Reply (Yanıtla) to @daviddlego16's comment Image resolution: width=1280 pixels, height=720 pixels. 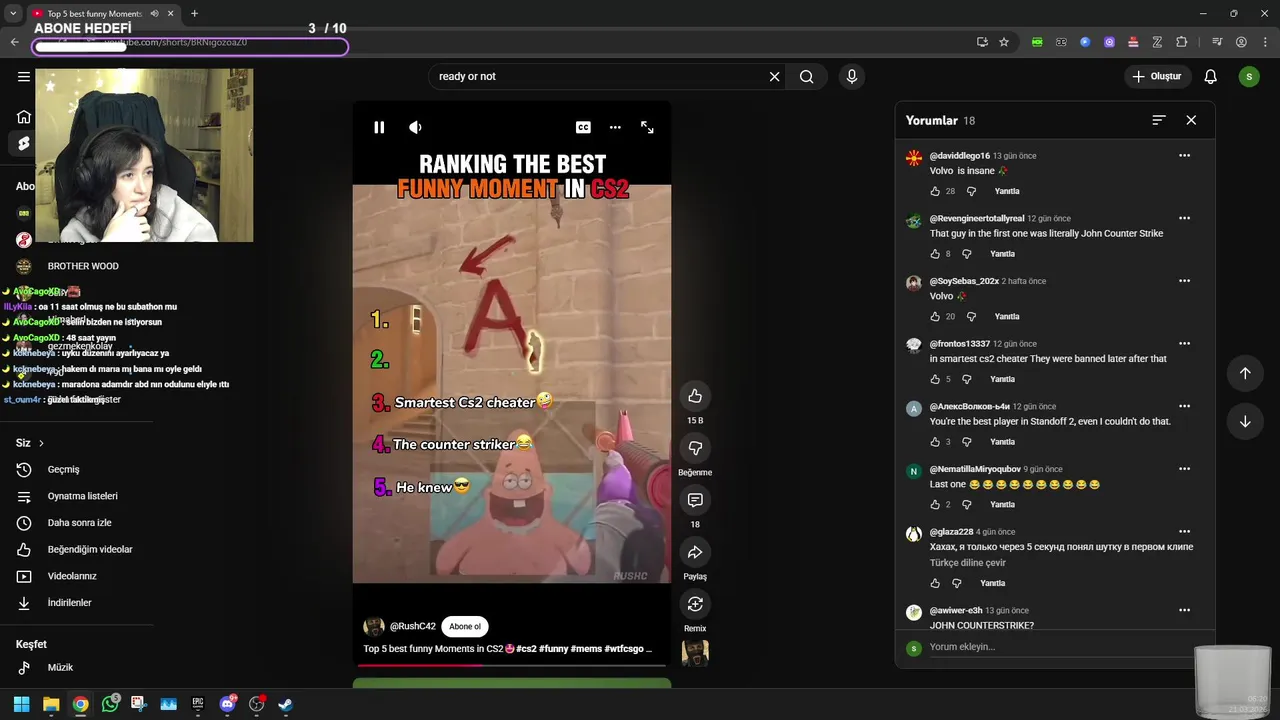1007,191
